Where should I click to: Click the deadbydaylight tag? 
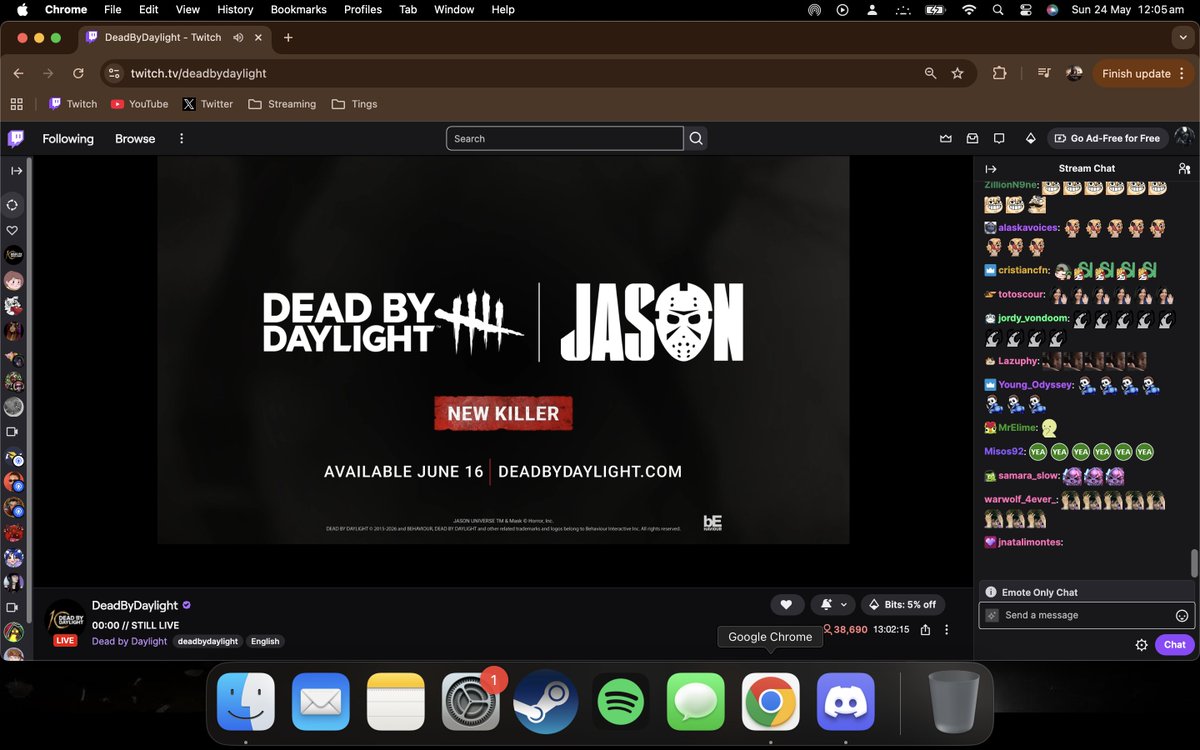tap(208, 641)
